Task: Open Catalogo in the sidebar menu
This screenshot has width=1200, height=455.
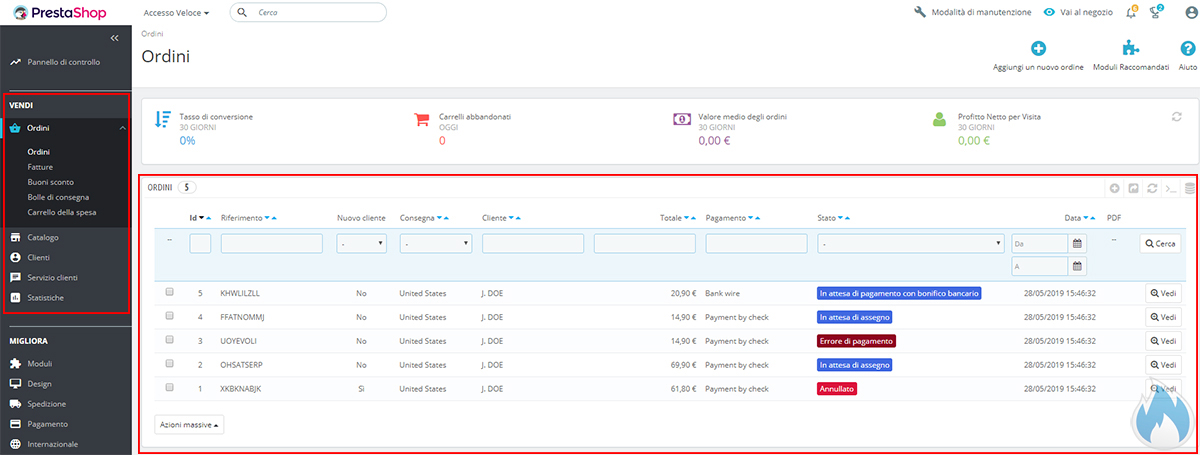Action: [x=43, y=238]
